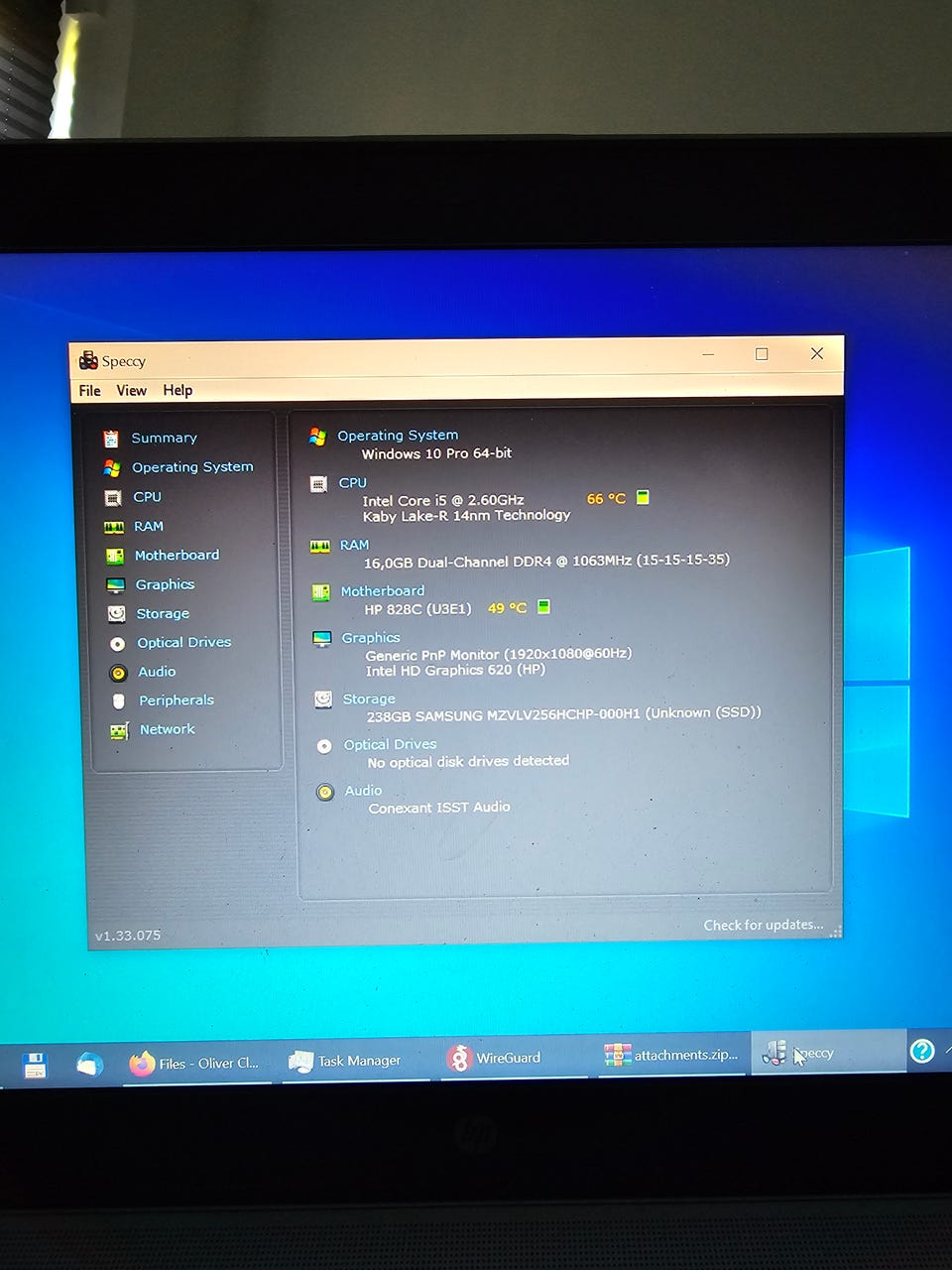The width and height of the screenshot is (952, 1270).
Task: Click Check for updates link
Action: click(764, 925)
